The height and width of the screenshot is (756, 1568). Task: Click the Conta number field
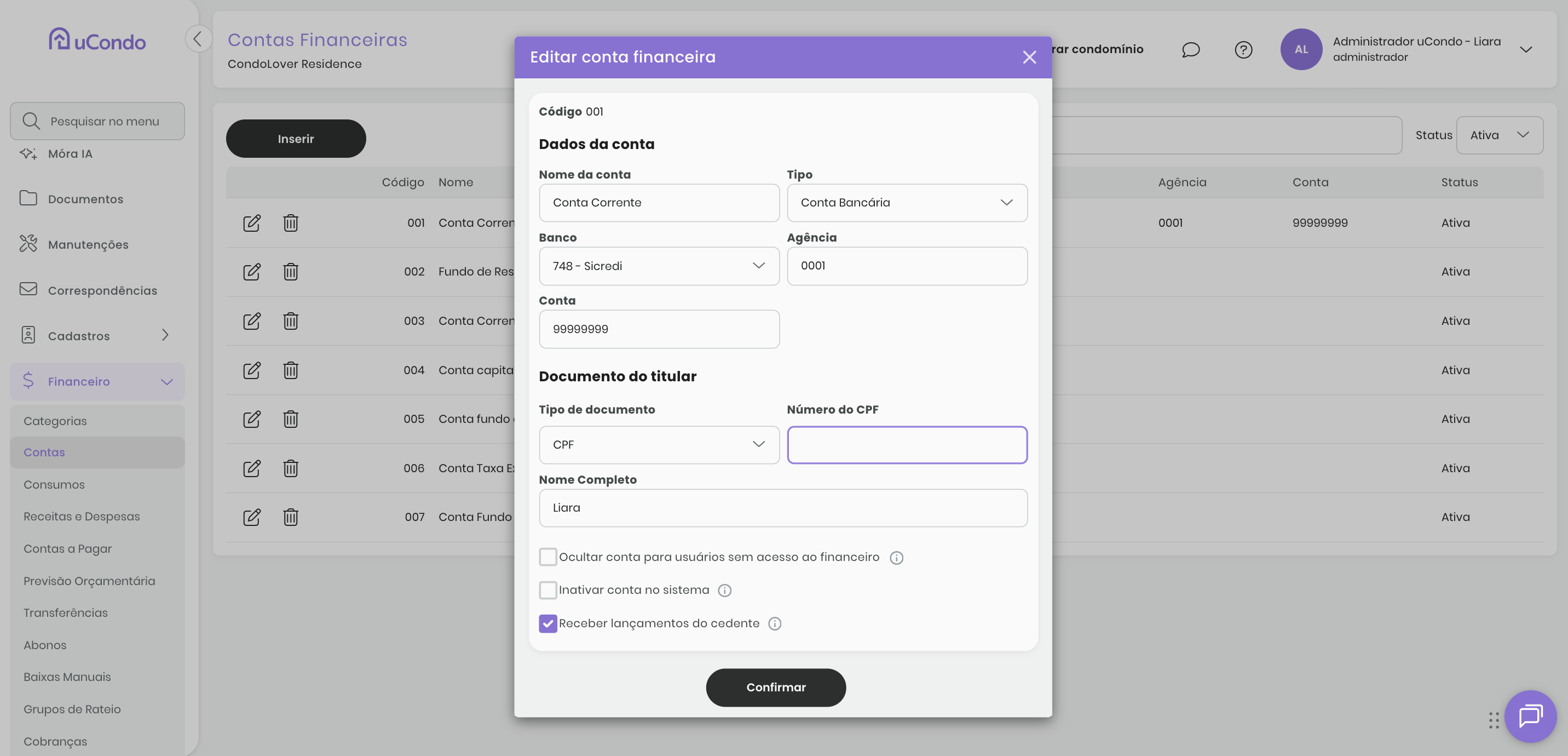[659, 330]
